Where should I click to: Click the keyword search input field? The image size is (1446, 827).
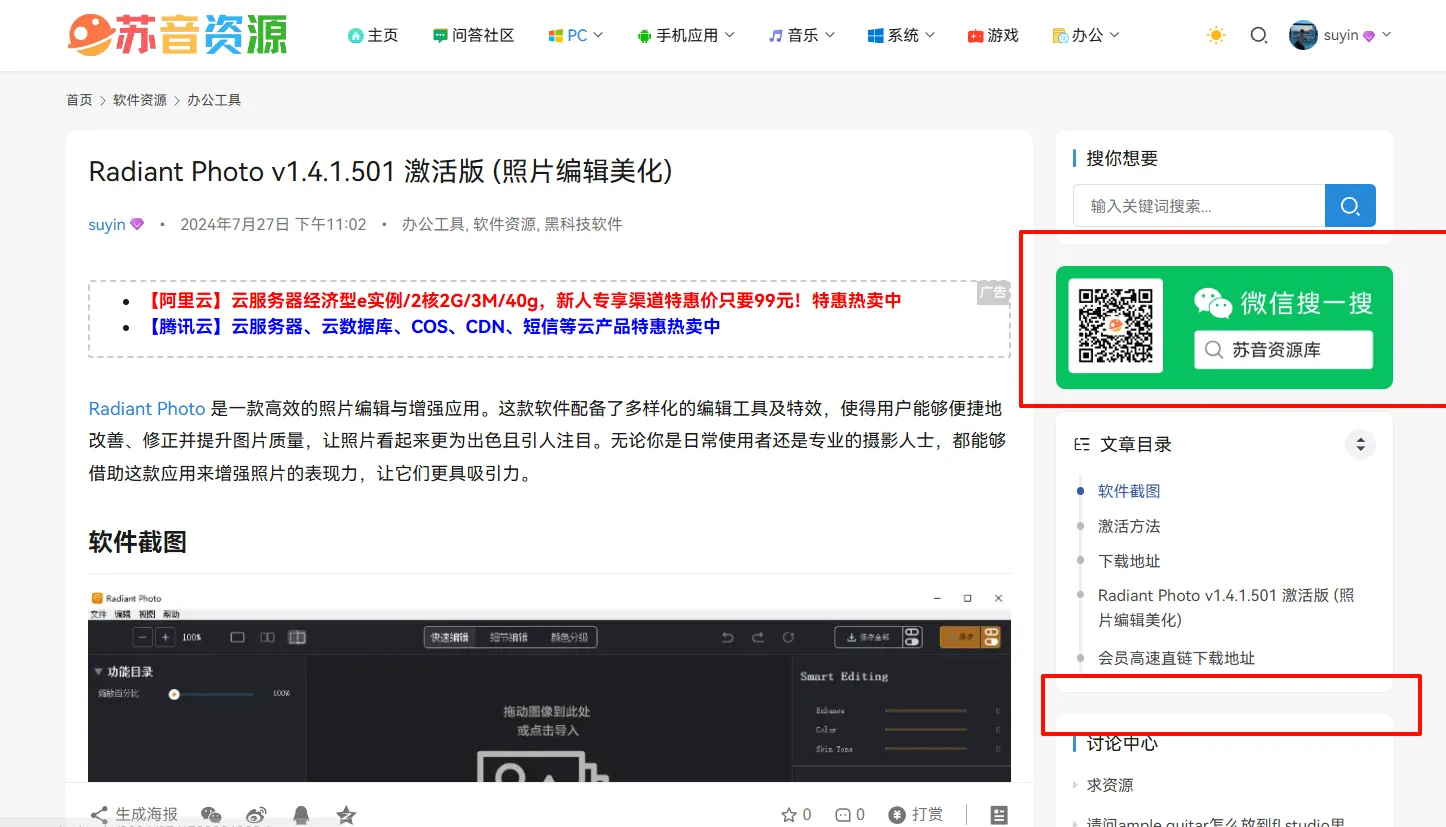[x=1198, y=206]
